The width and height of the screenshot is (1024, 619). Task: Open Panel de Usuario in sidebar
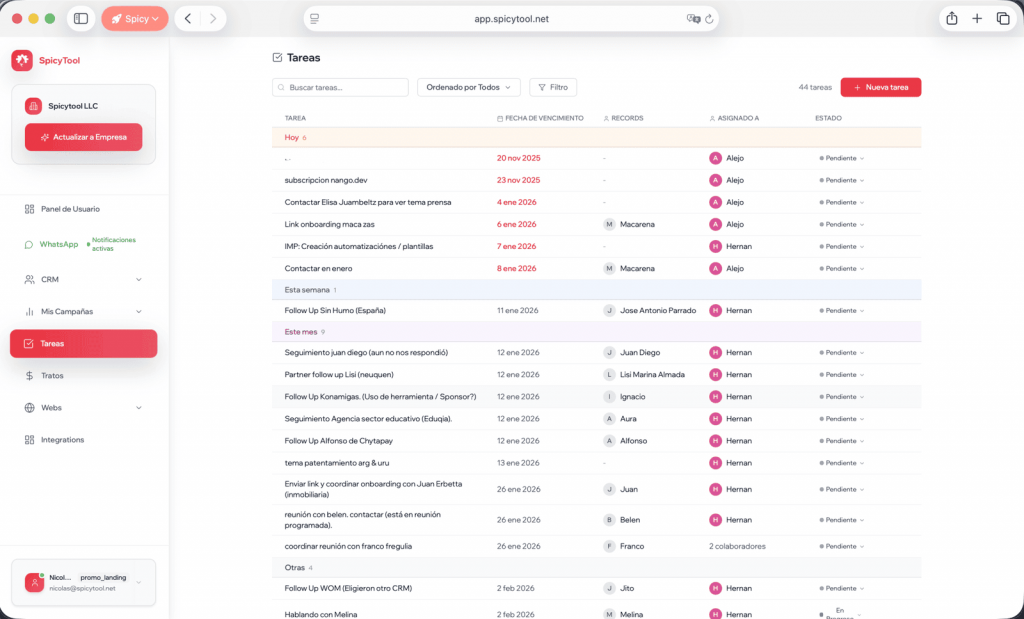pyautogui.click(x=70, y=209)
